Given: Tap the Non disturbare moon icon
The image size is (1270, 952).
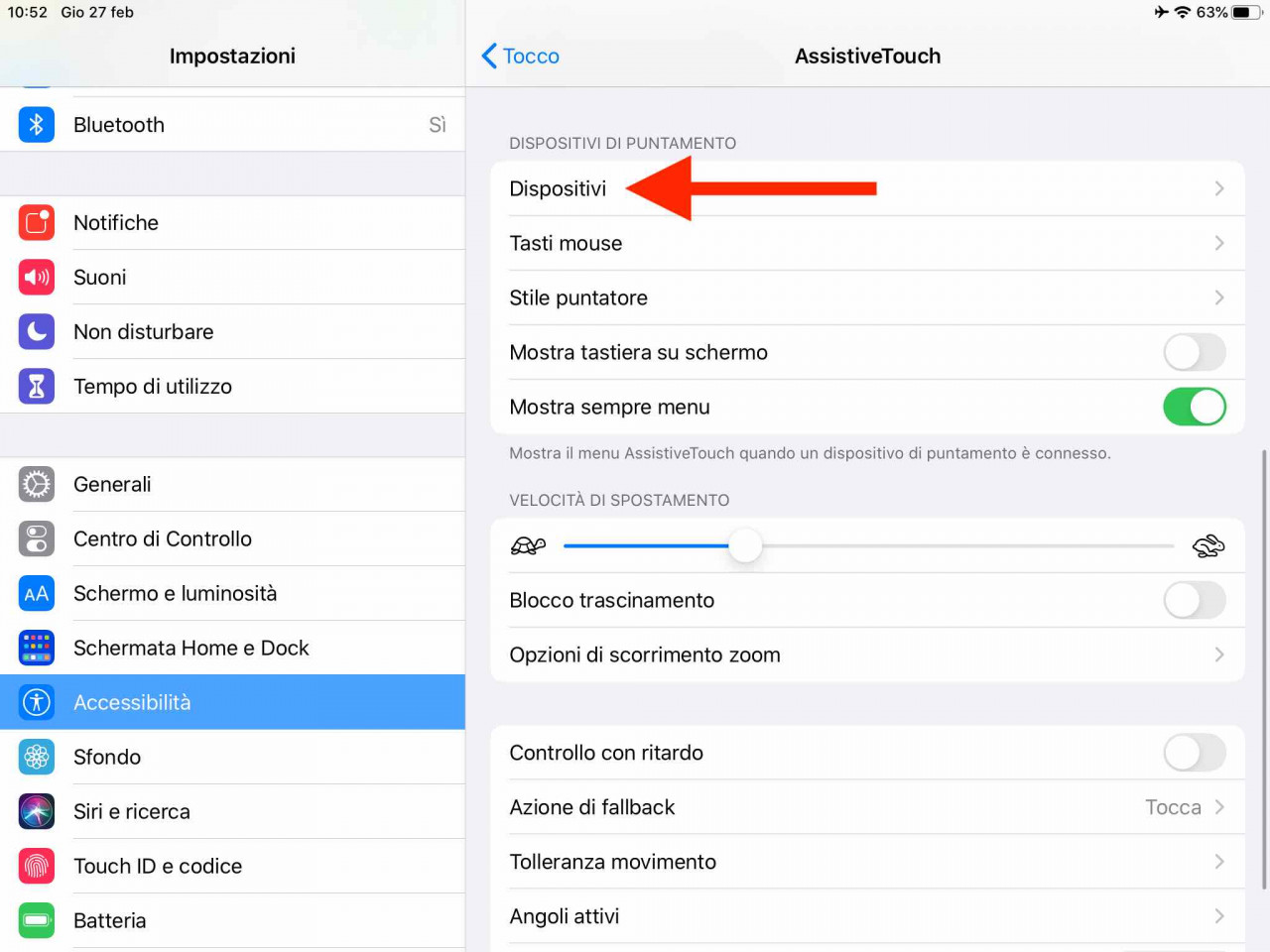Looking at the screenshot, I should [x=37, y=332].
